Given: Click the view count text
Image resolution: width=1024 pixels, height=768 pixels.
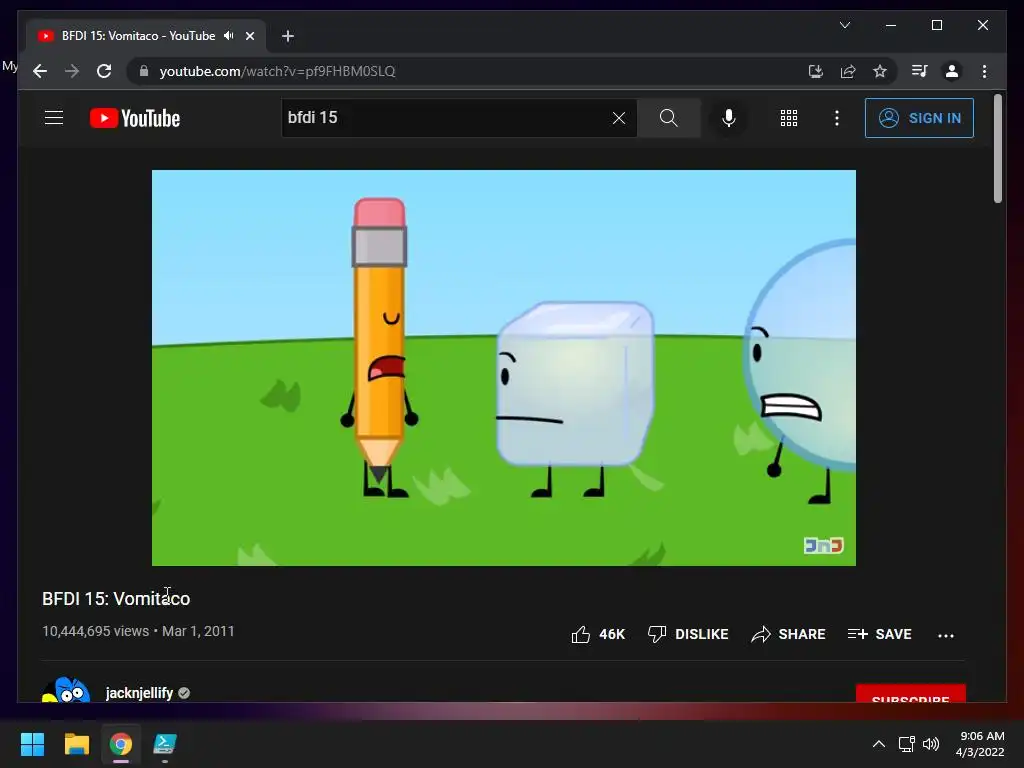Looking at the screenshot, I should [95, 632].
